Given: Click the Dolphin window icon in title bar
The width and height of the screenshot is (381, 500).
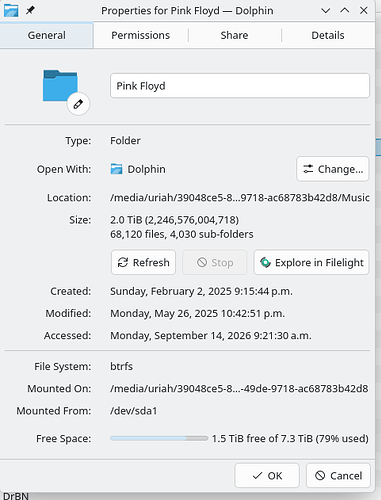Looking at the screenshot, I should 11,11.
